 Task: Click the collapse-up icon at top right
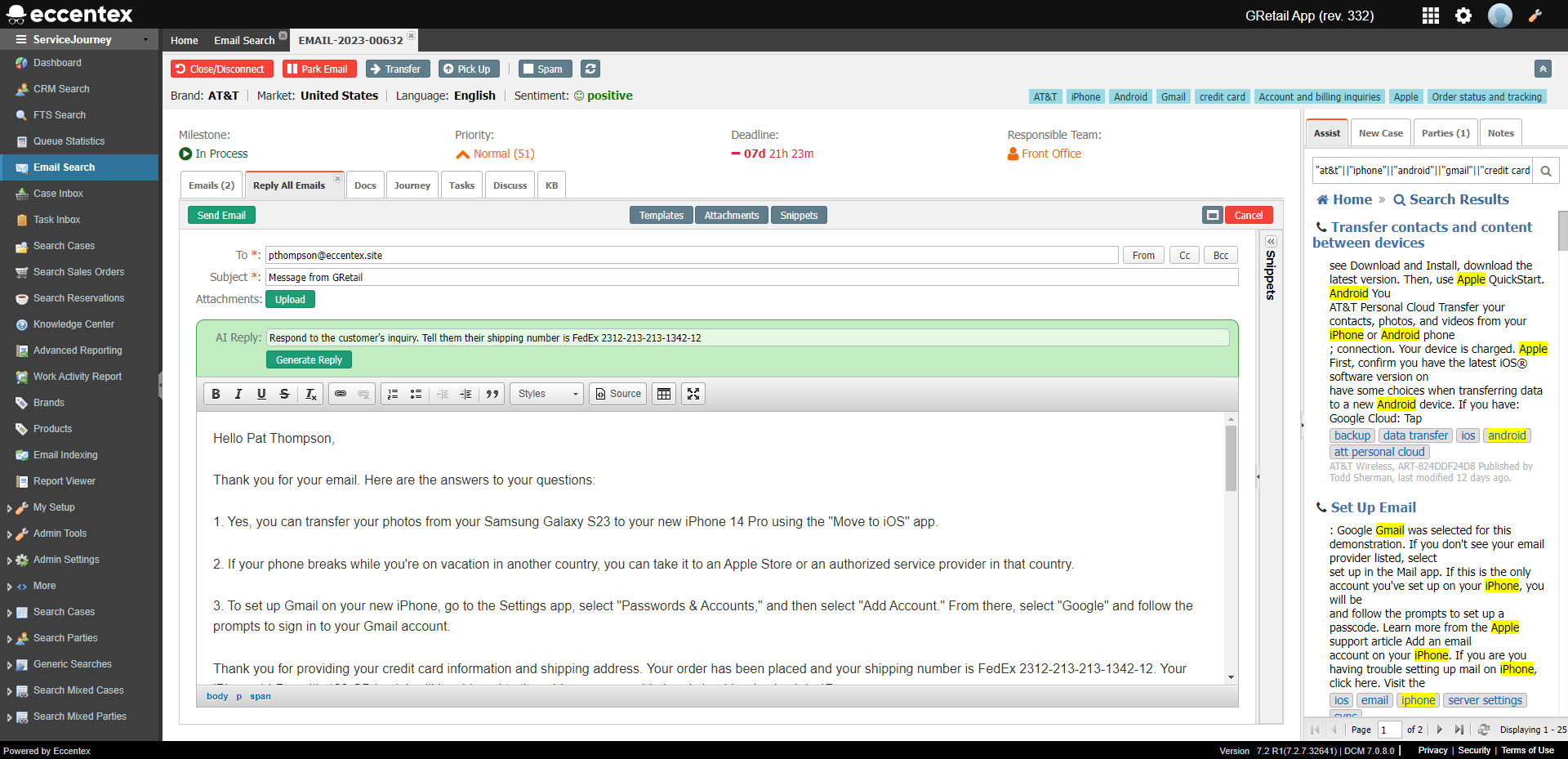[1543, 69]
